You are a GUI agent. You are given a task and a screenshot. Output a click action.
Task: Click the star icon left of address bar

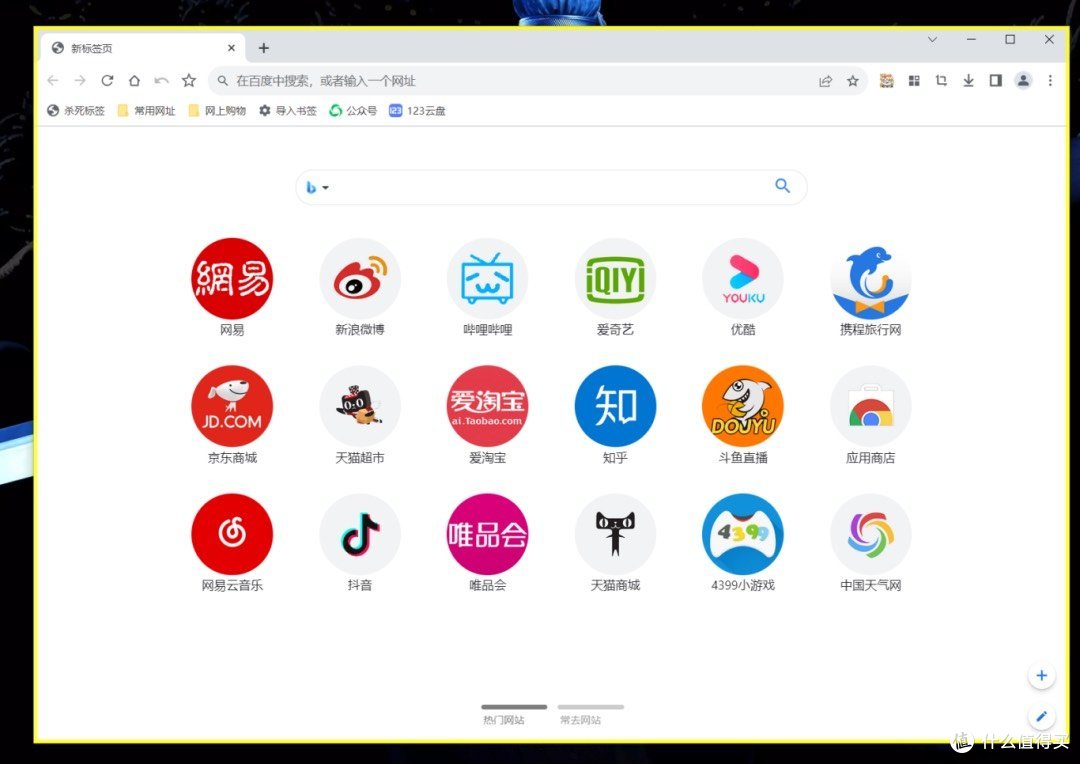189,81
